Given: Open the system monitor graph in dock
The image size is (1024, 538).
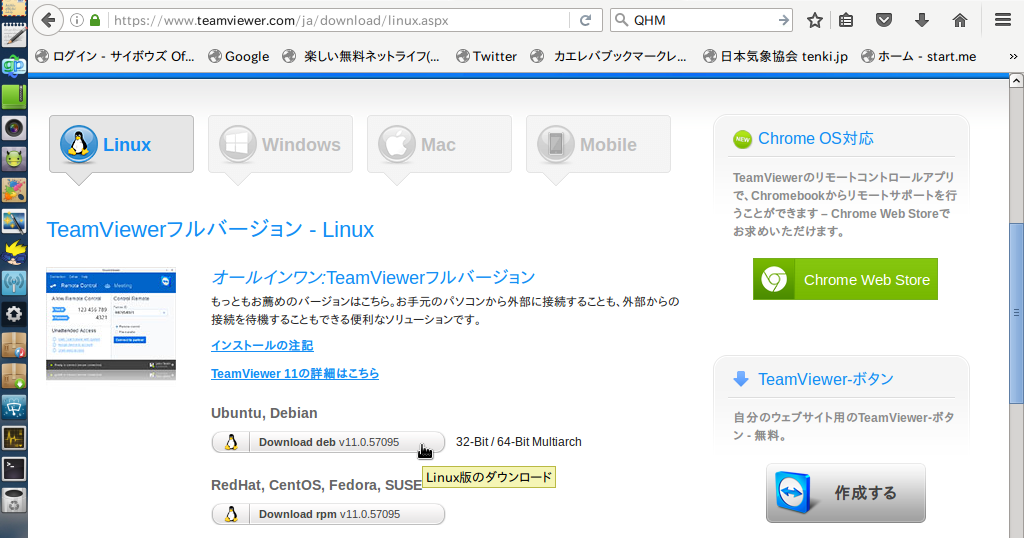Looking at the screenshot, I should (x=14, y=438).
